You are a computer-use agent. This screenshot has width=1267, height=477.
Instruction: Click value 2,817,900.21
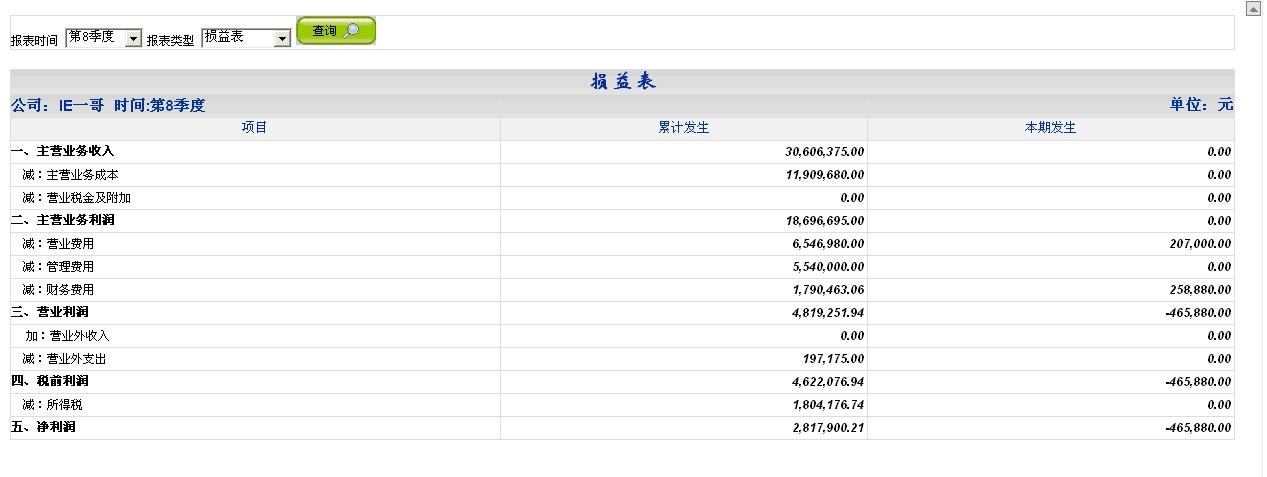tap(829, 428)
